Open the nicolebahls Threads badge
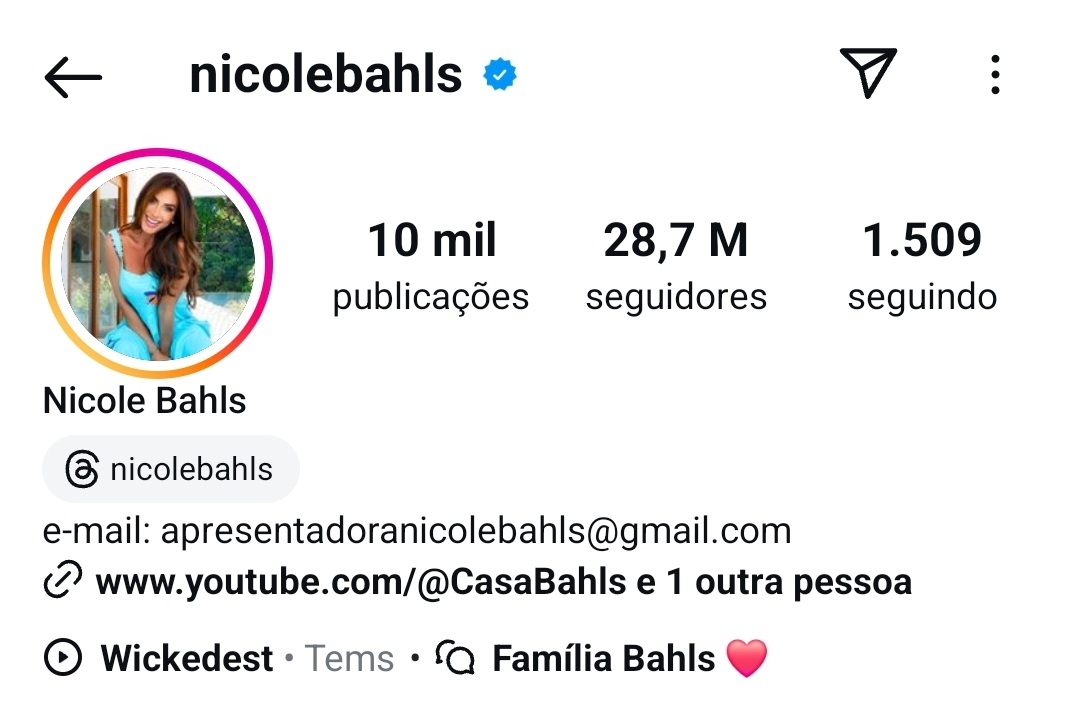The width and height of the screenshot is (1080, 724). point(171,469)
